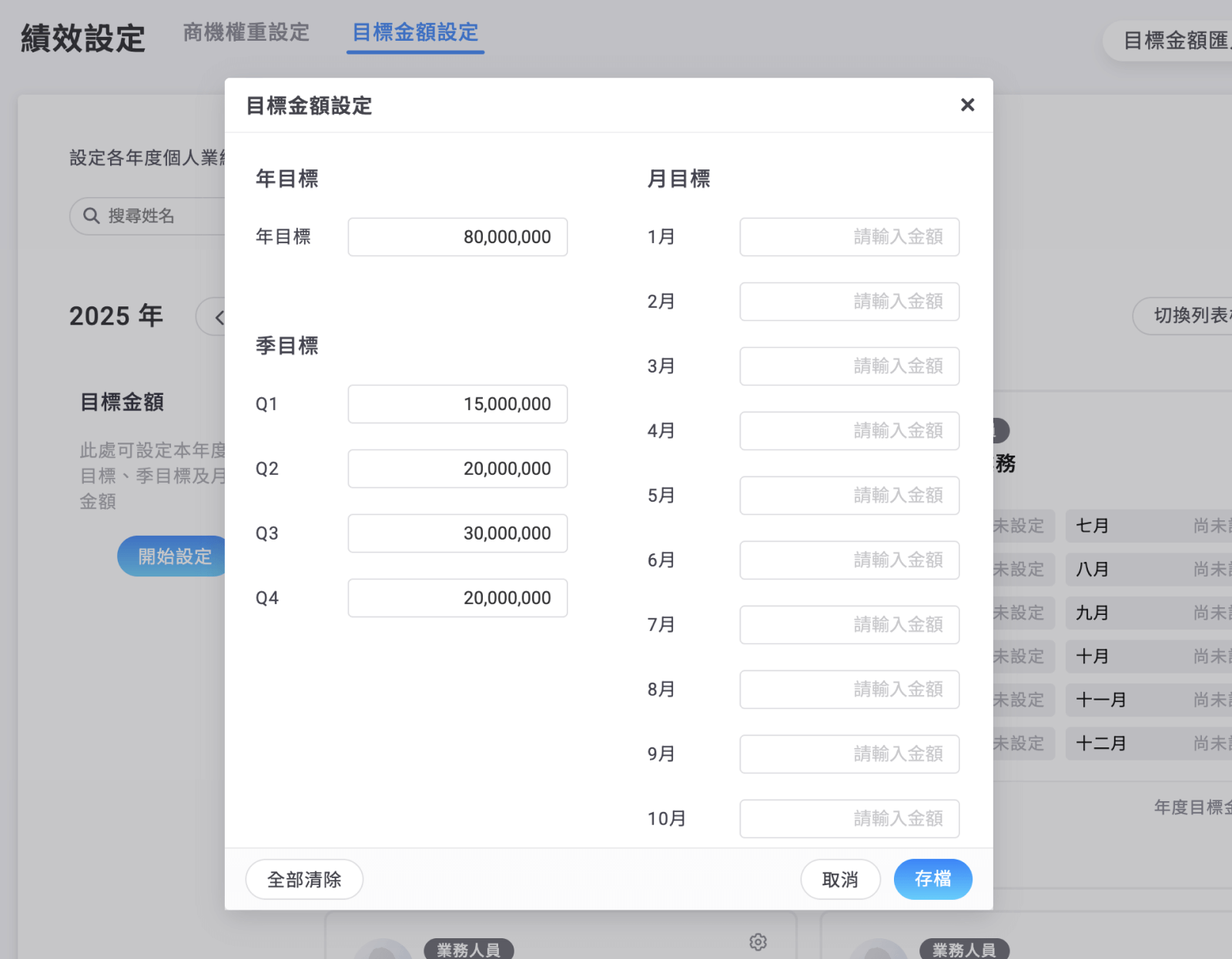Image resolution: width=1232 pixels, height=959 pixels.
Task: Cancel the dialog with 取消
Action: click(840, 879)
